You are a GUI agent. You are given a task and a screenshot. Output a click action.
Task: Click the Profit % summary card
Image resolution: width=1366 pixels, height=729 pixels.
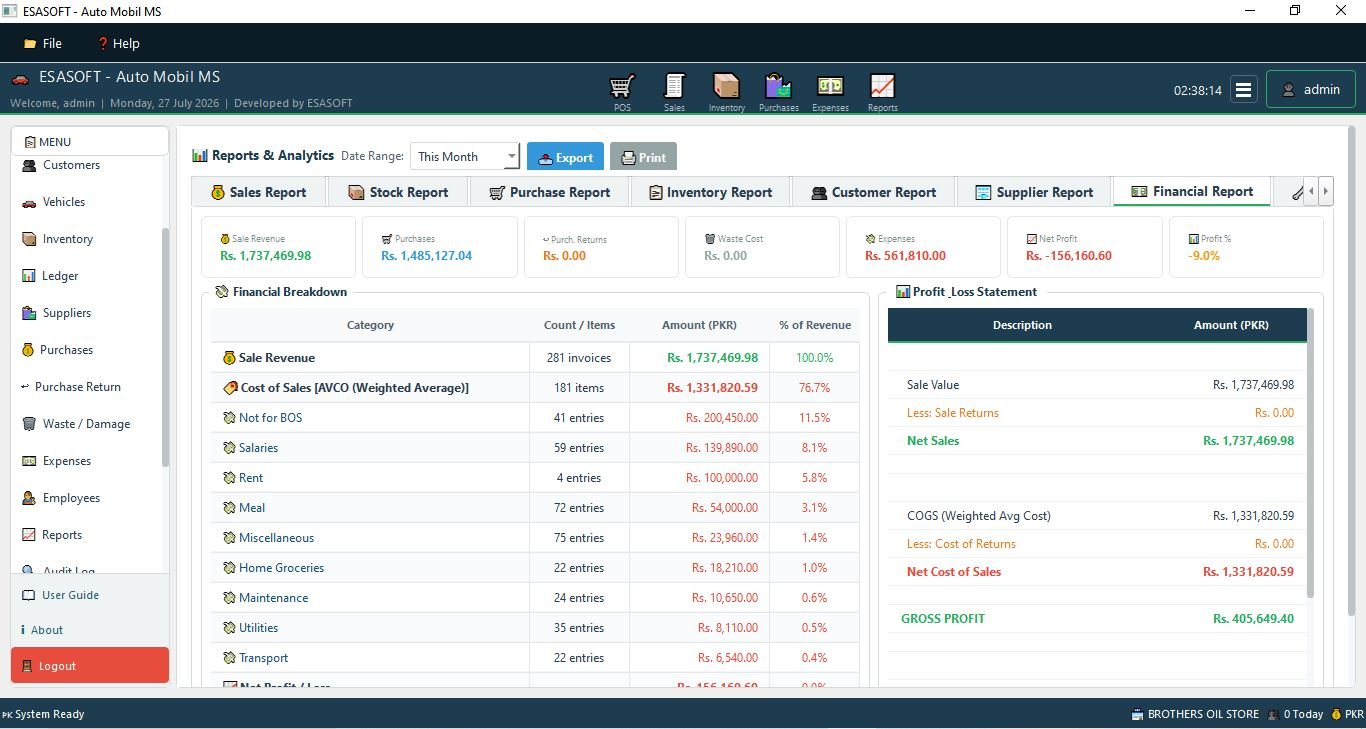[1246, 247]
